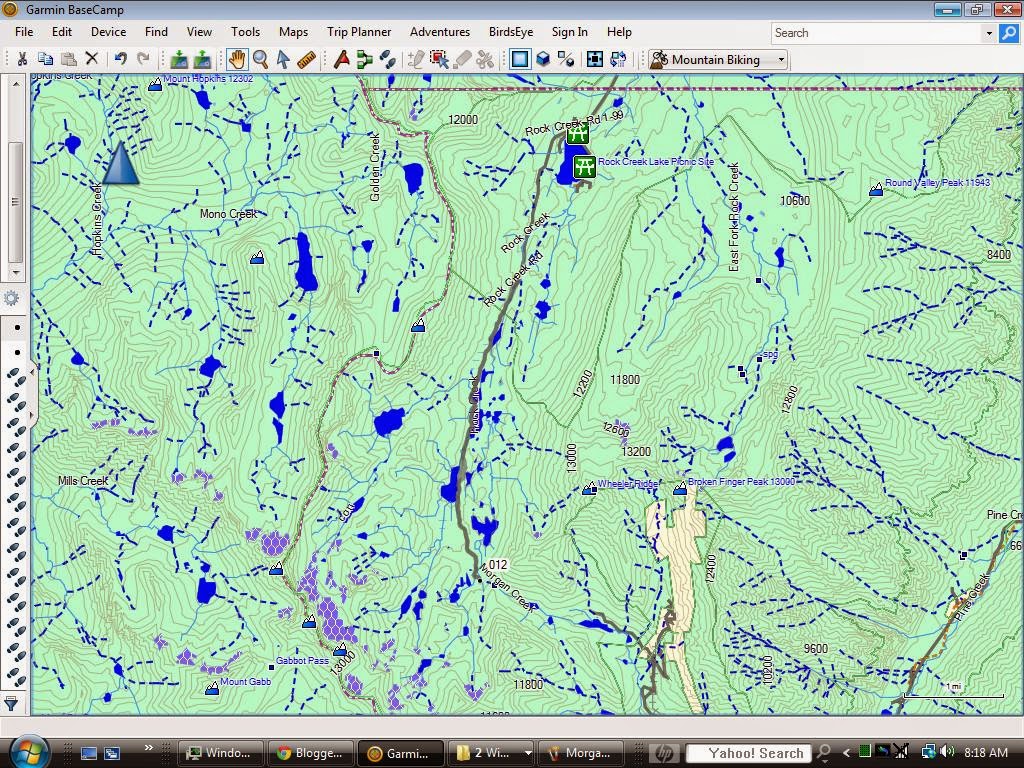Click the Yahoo! Search taskbar field
Screen dimensions: 1024x768
[x=749, y=753]
